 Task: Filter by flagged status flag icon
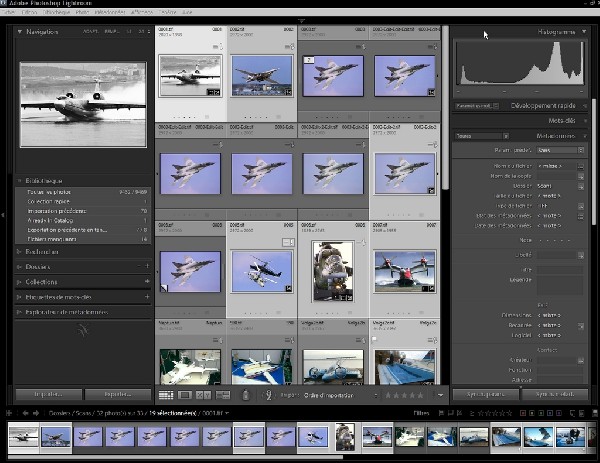[441, 413]
